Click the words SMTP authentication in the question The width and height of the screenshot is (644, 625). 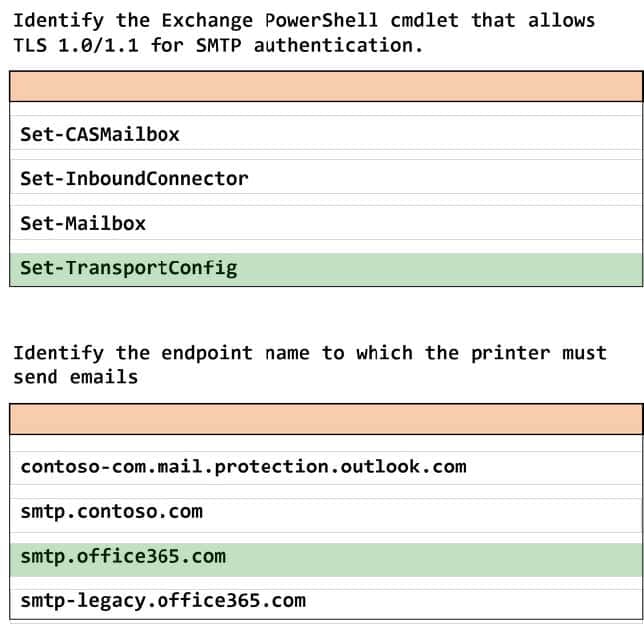309,45
